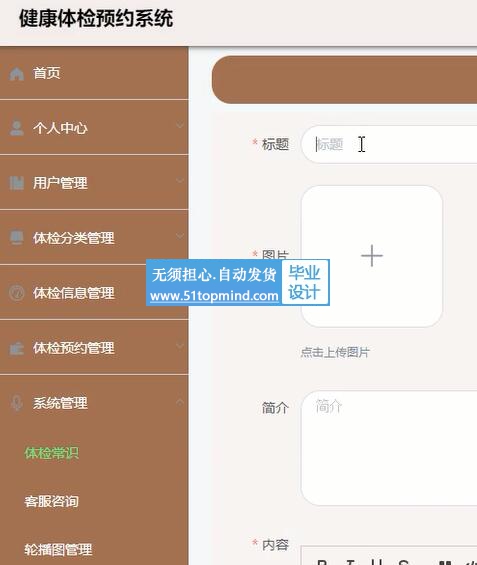This screenshot has width=477, height=565.
Task: Open the 体检常识 submenu item
Action: coord(52,453)
